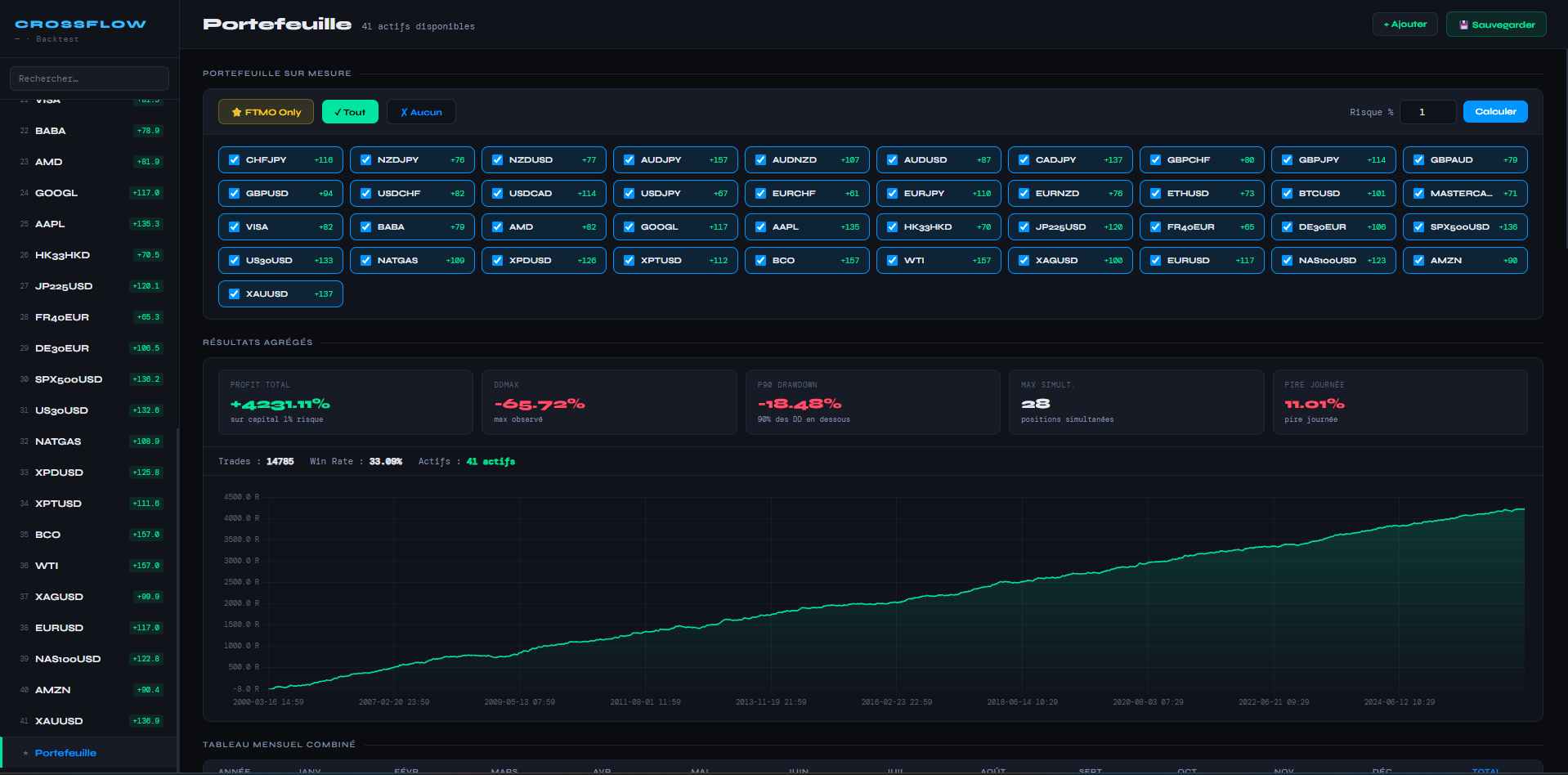
Task: Open GOOGL in the sidebar list
Action: 89,193
